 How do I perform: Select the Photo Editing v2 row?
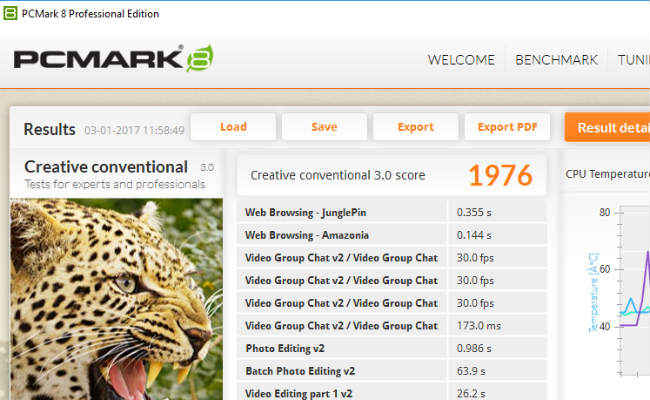tap(392, 348)
